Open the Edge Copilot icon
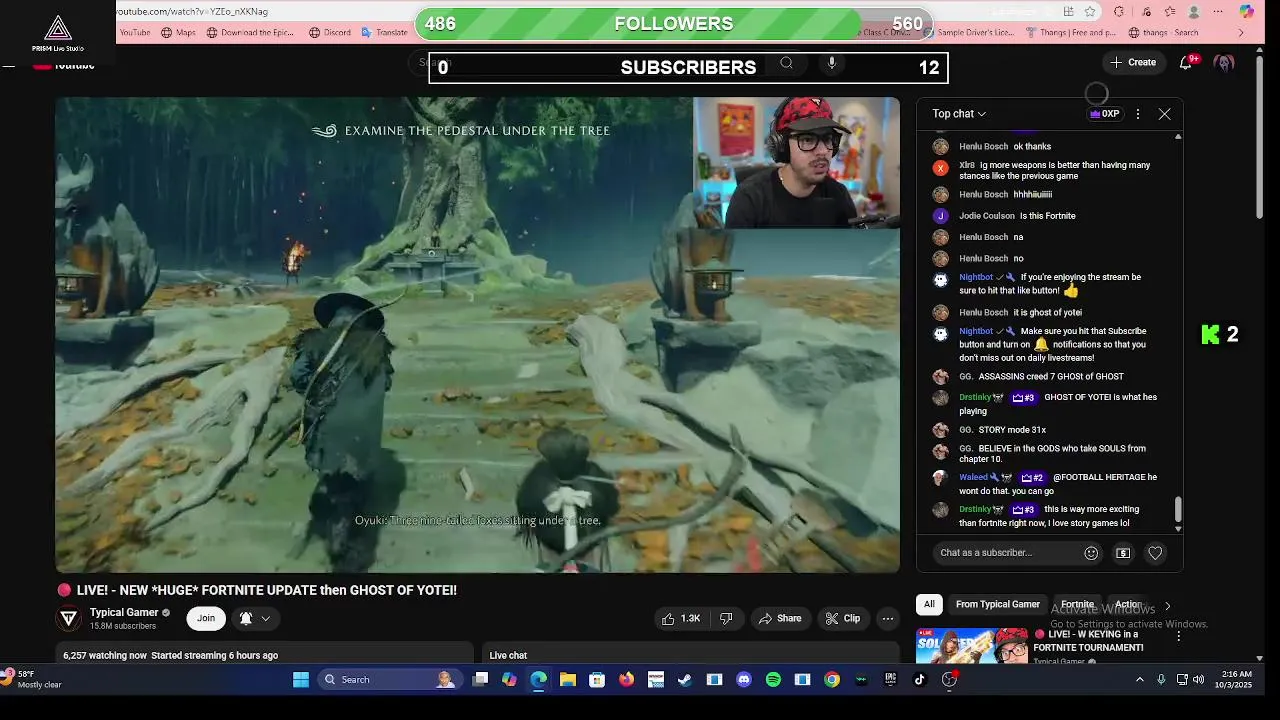The height and width of the screenshot is (720, 1280). point(1246,12)
